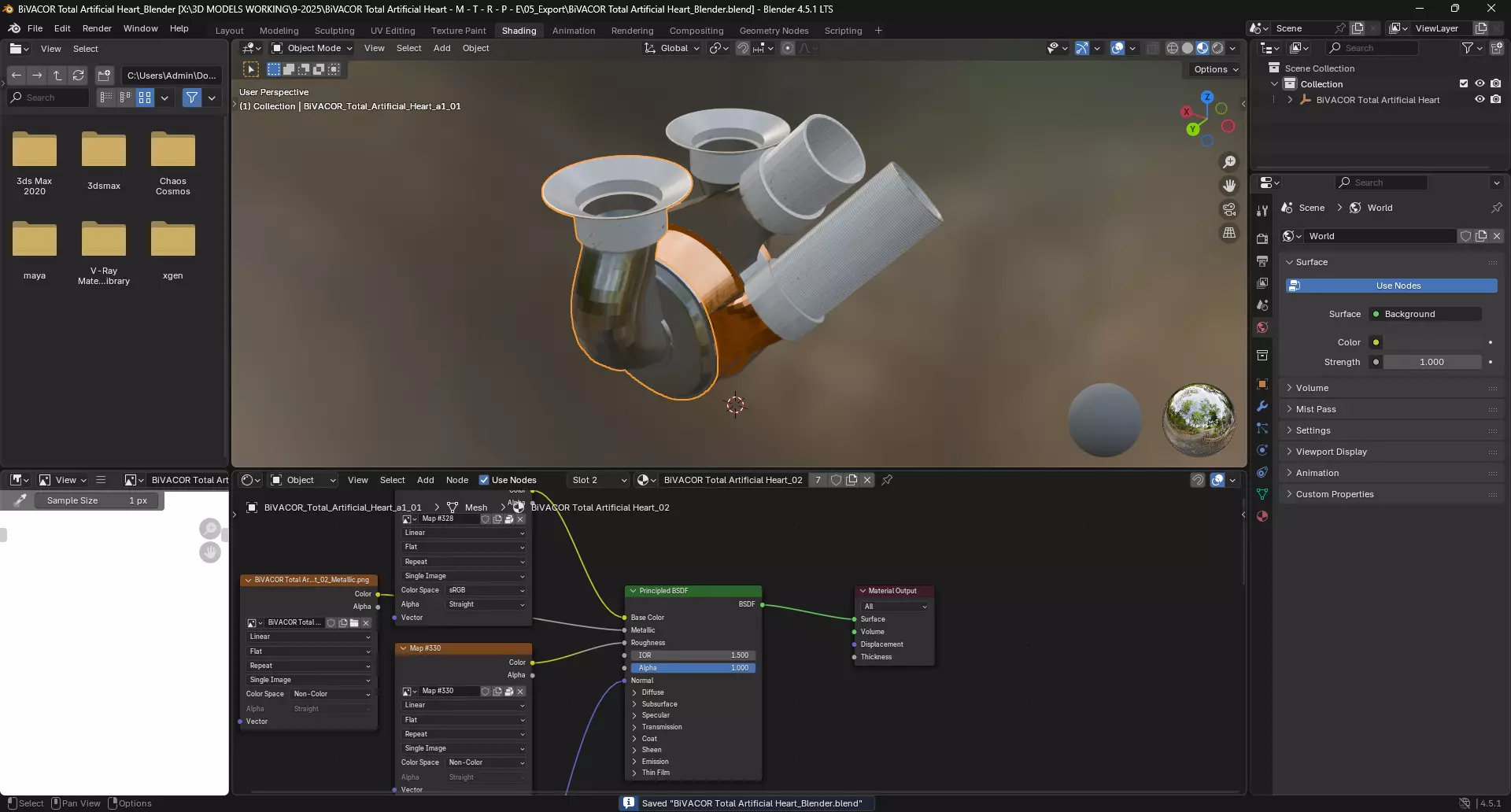Click the Background surface shader button
Viewport: 1511px width, 812px height.
click(1425, 314)
